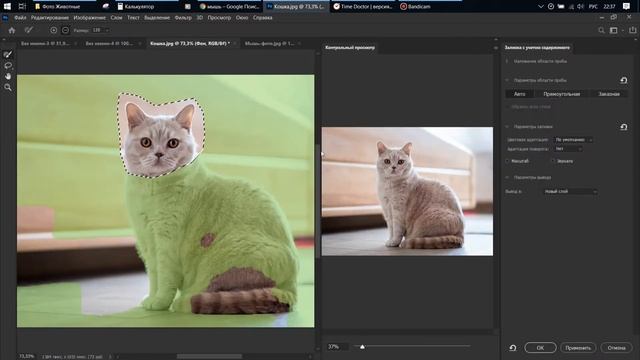Collapse the output settings section
Image resolution: width=640 pixels, height=360 pixels.
tap(507, 178)
